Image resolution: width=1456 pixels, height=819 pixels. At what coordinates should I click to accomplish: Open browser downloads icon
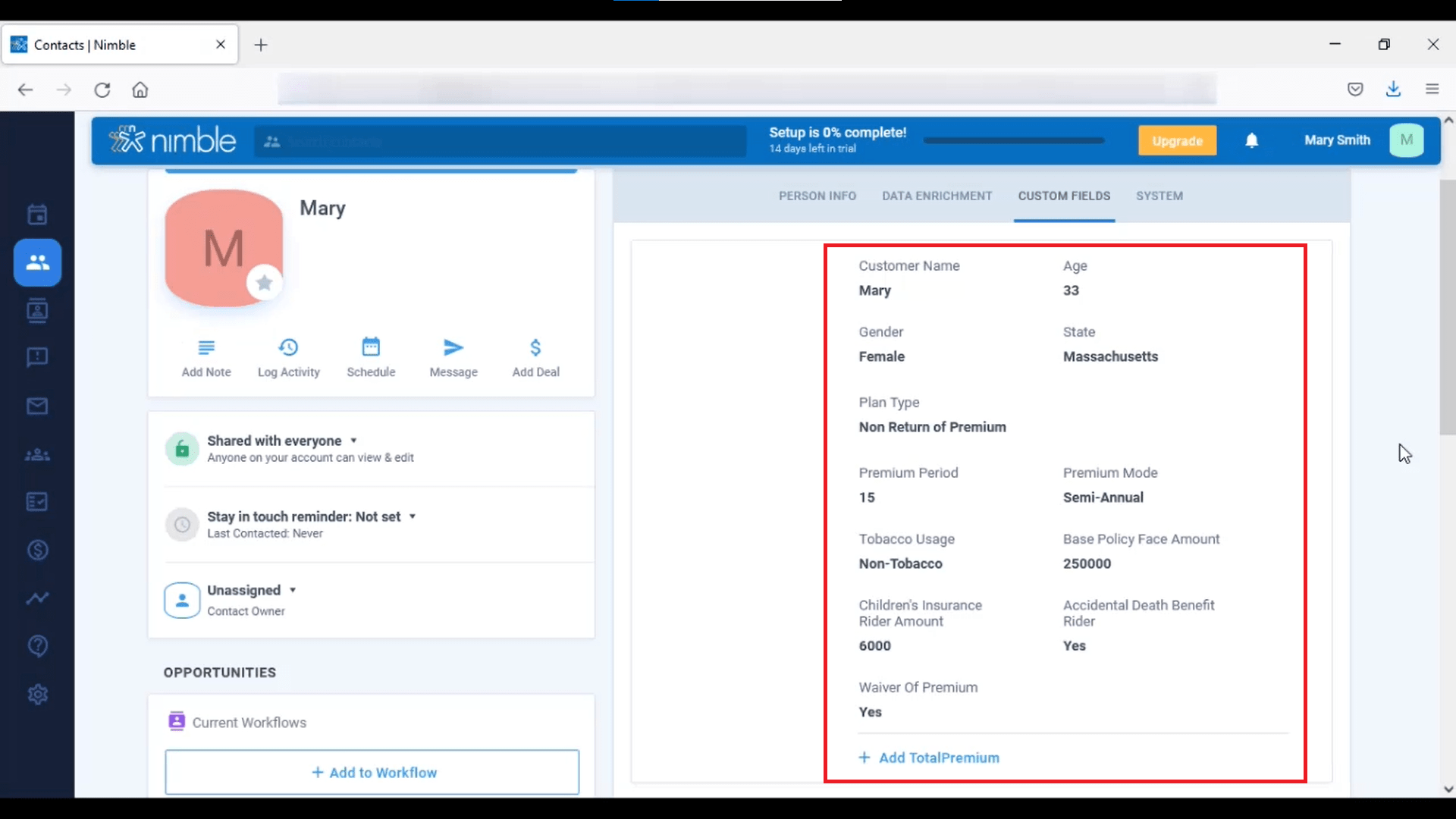(x=1393, y=89)
